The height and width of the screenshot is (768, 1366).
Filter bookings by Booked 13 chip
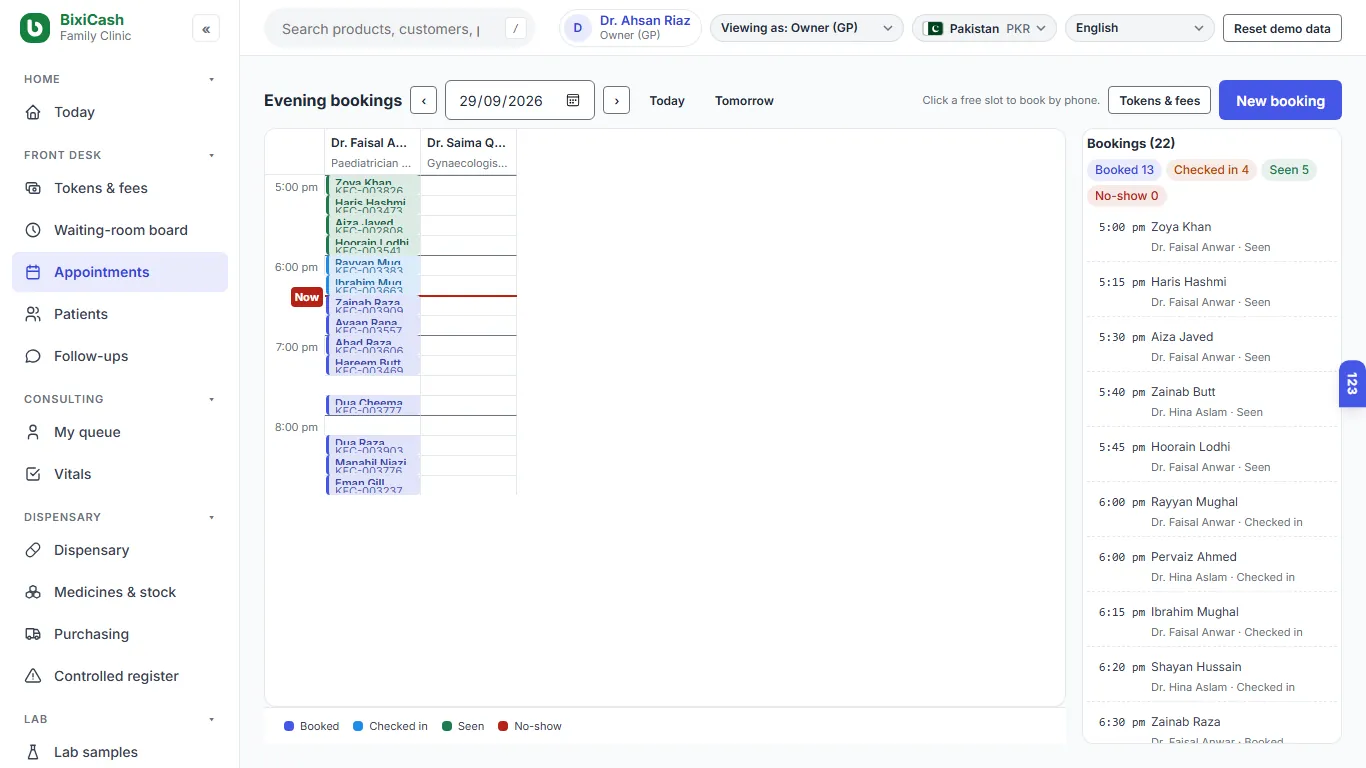pyautogui.click(x=1124, y=170)
